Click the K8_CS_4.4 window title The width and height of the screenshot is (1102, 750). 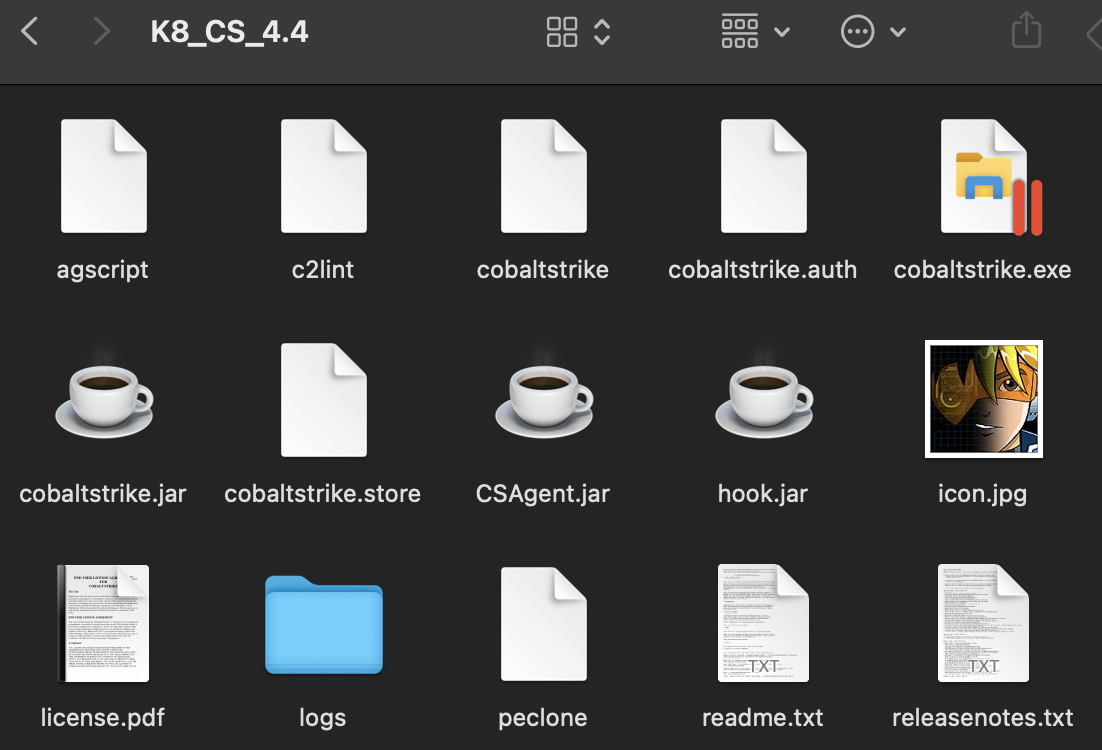pos(229,32)
